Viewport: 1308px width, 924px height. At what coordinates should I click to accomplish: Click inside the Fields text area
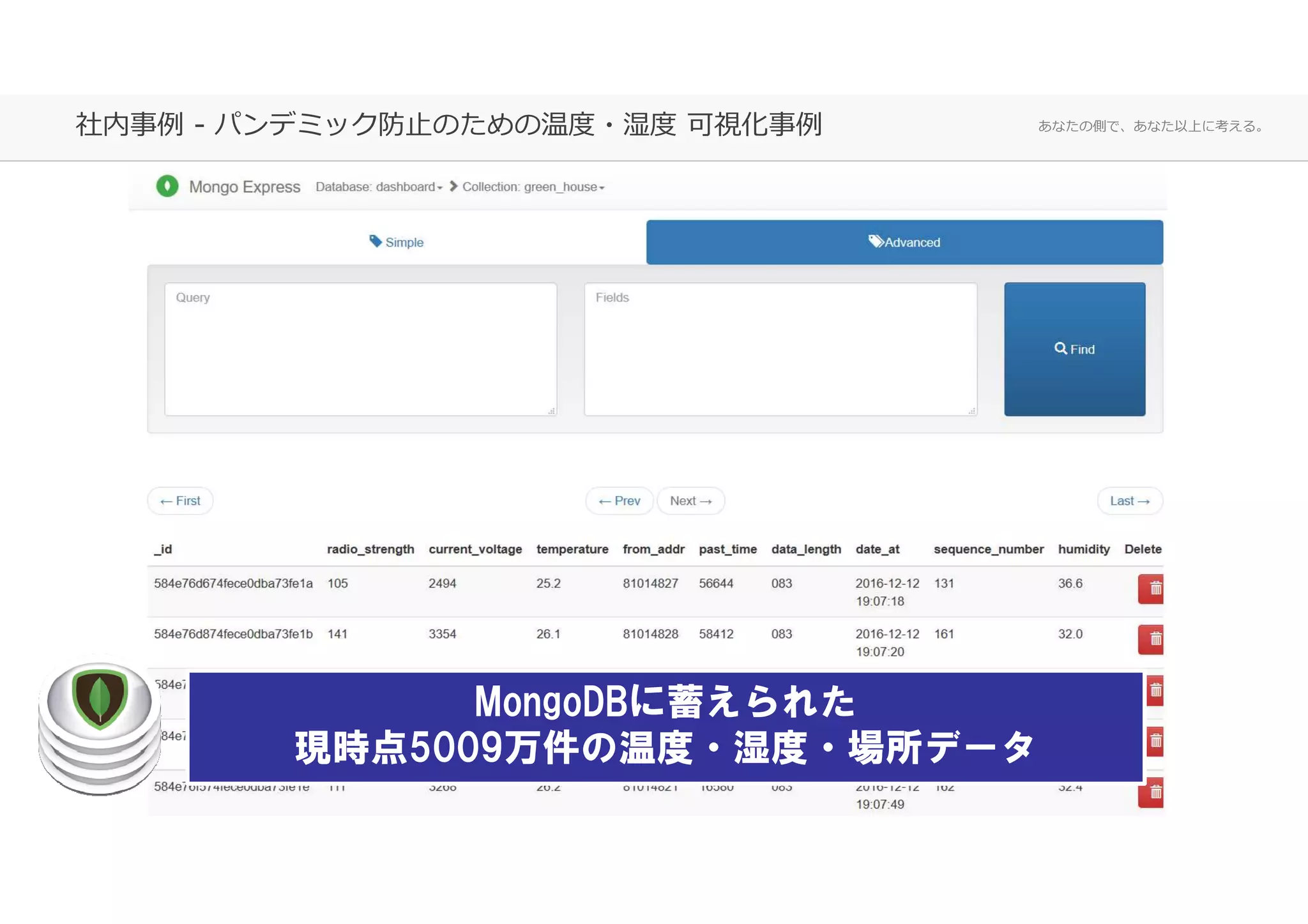coord(780,349)
